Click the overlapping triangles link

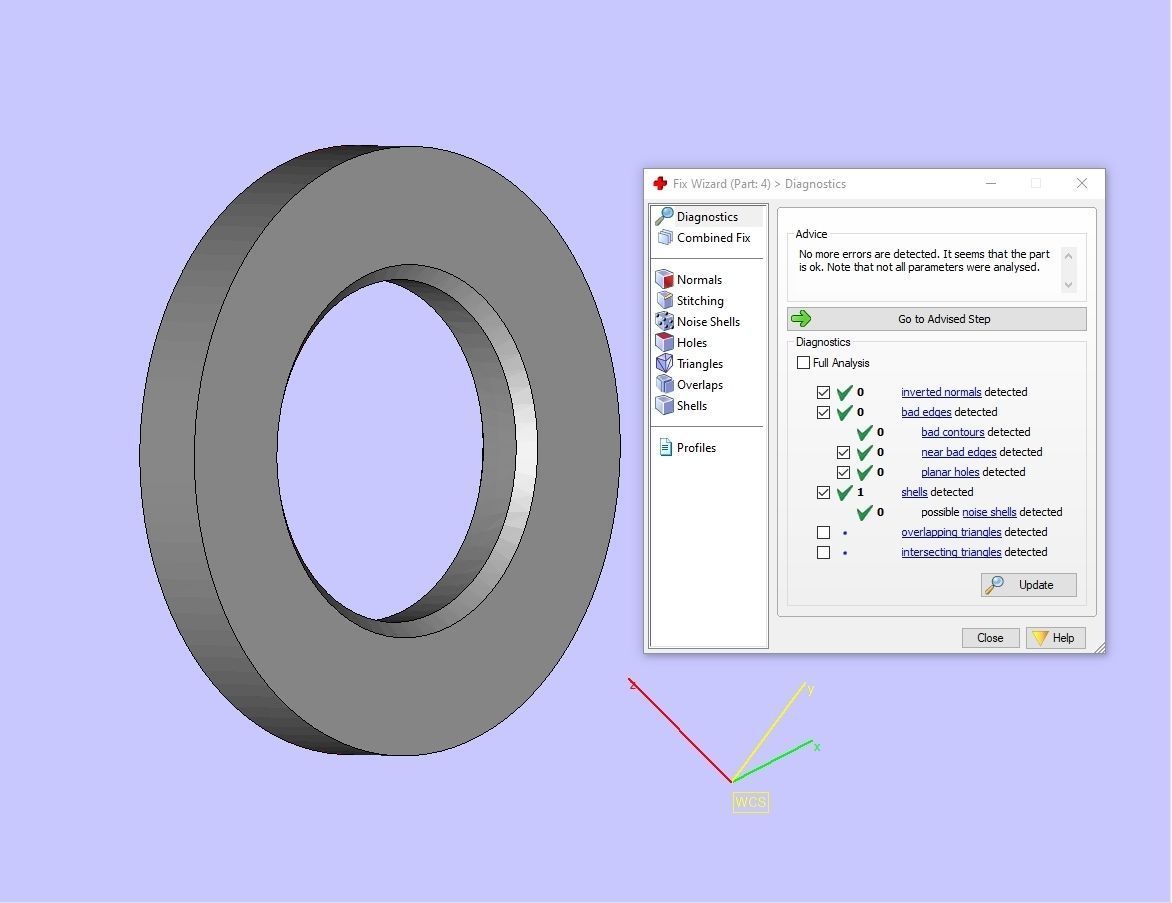coord(951,532)
